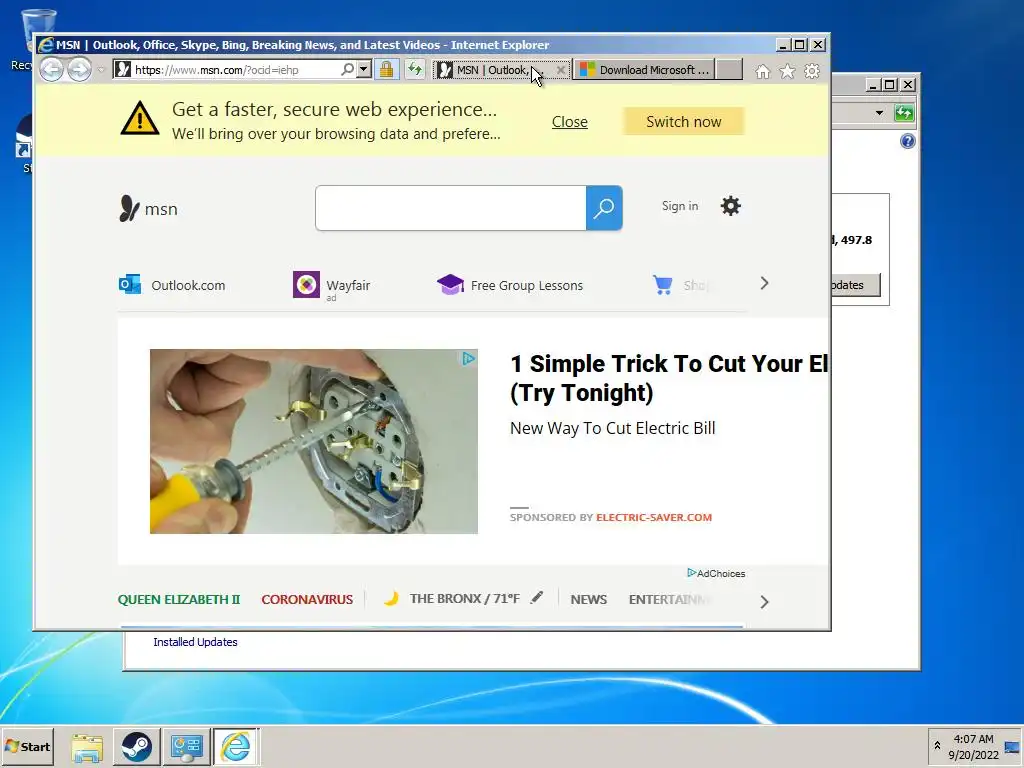This screenshot has height=768, width=1024.
Task: Open MSN settings gear icon
Action: [x=731, y=206]
